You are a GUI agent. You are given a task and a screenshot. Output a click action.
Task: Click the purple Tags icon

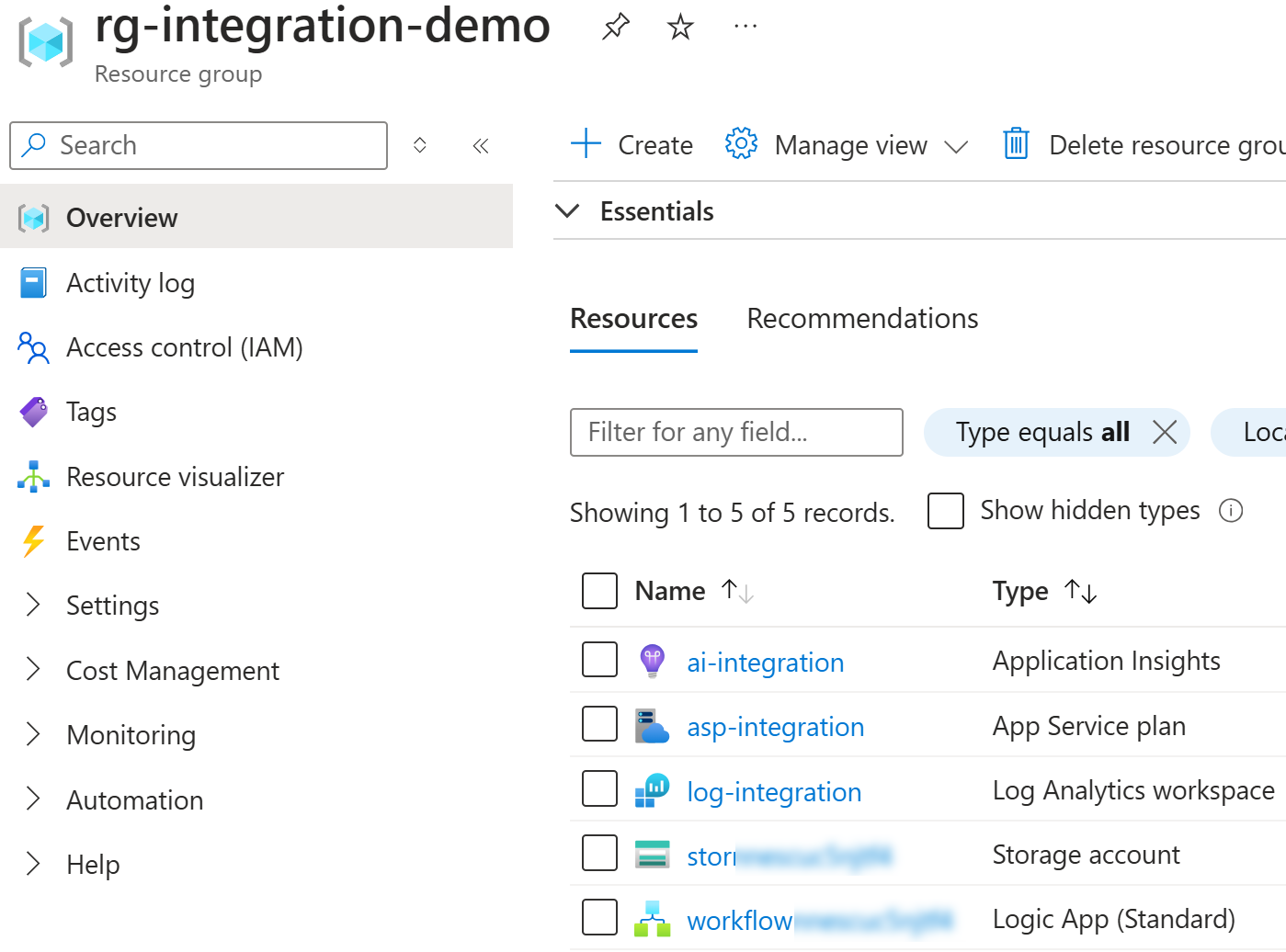[x=34, y=412]
